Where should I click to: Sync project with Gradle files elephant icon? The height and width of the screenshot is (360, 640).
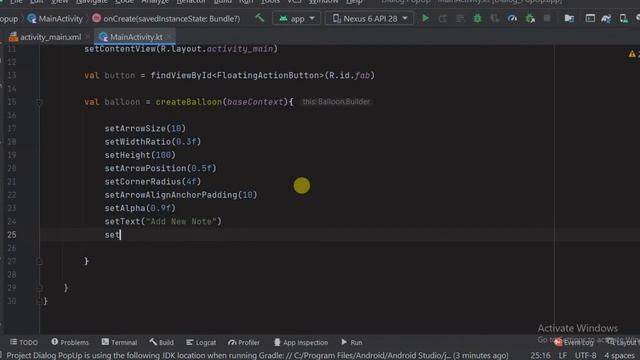[x=607, y=18]
